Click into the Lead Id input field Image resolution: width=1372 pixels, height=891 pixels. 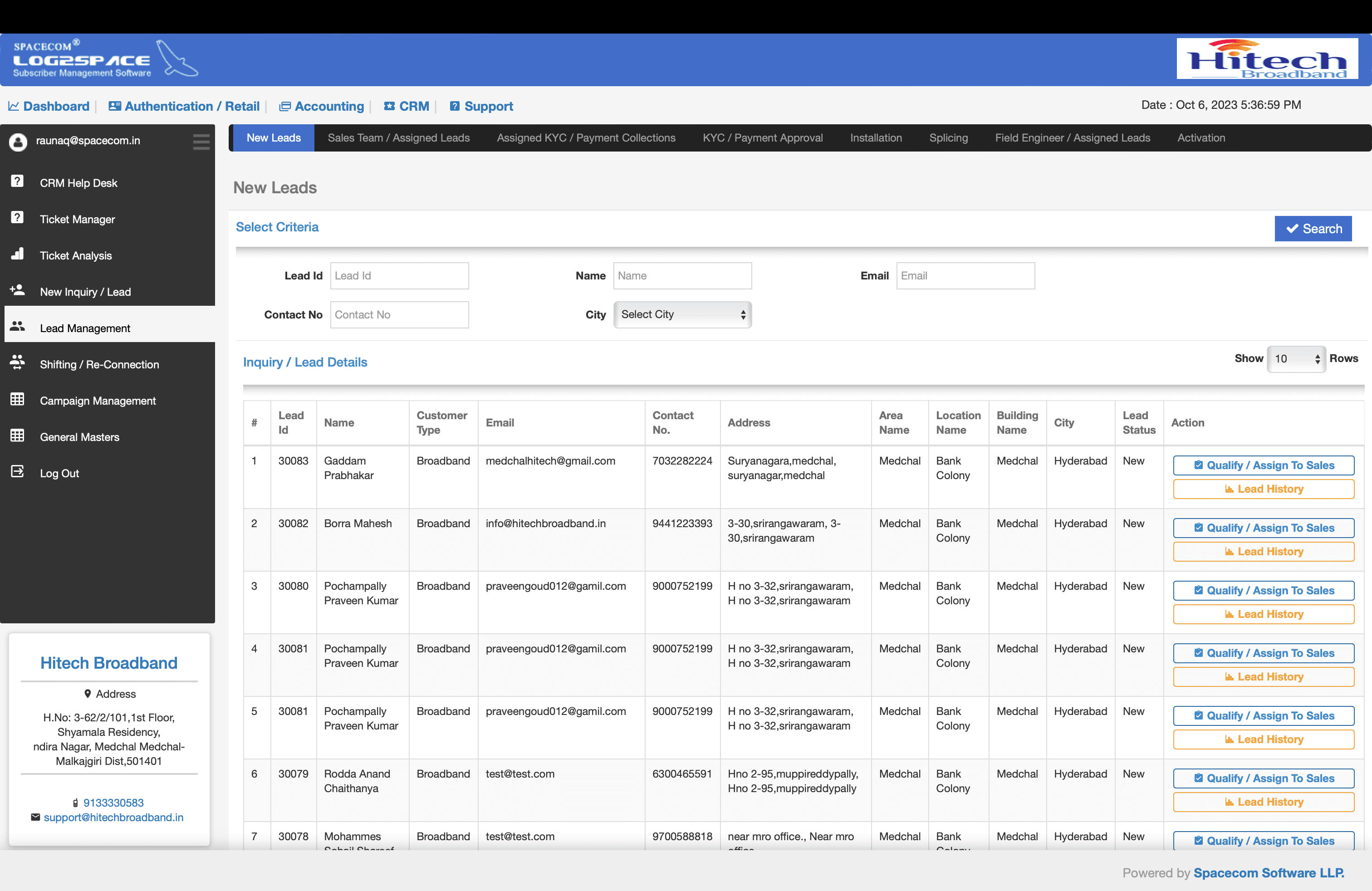tap(399, 276)
